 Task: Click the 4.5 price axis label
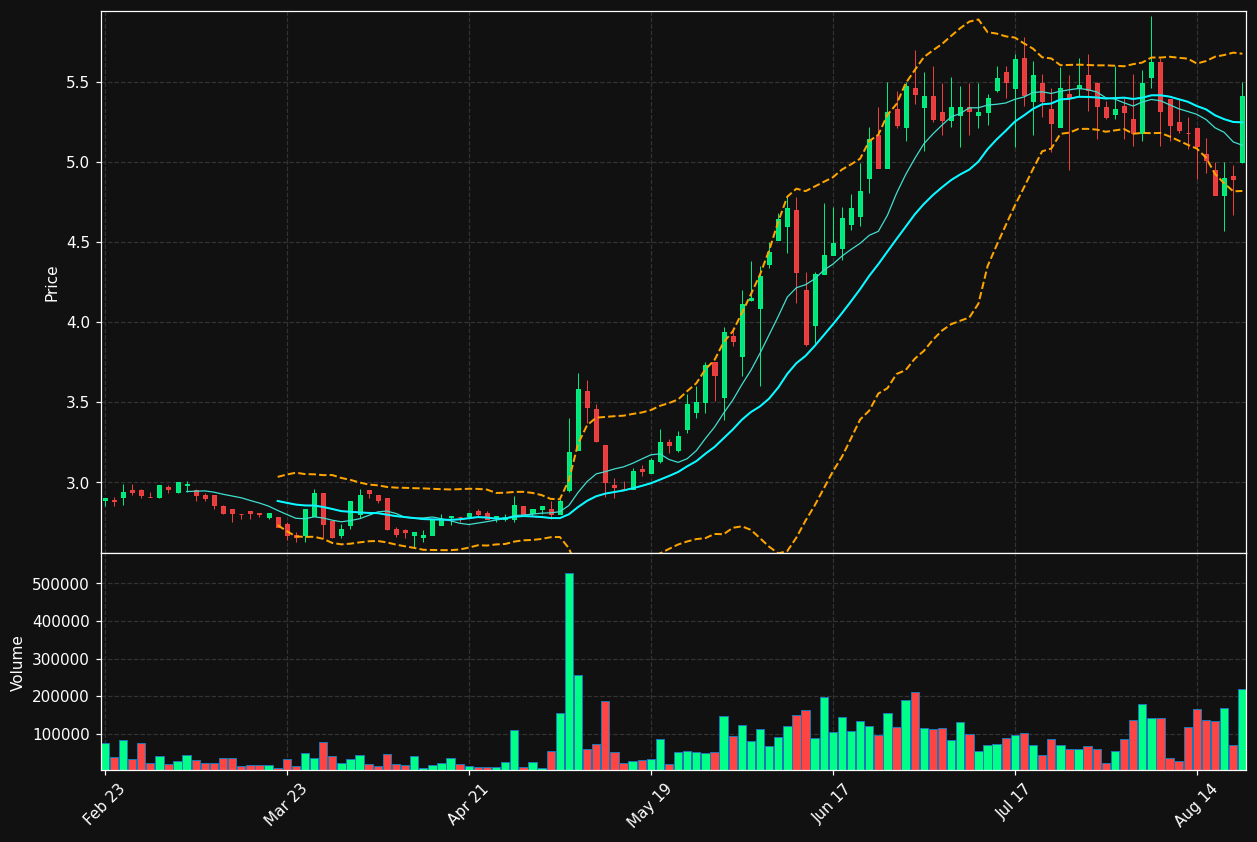[x=78, y=242]
